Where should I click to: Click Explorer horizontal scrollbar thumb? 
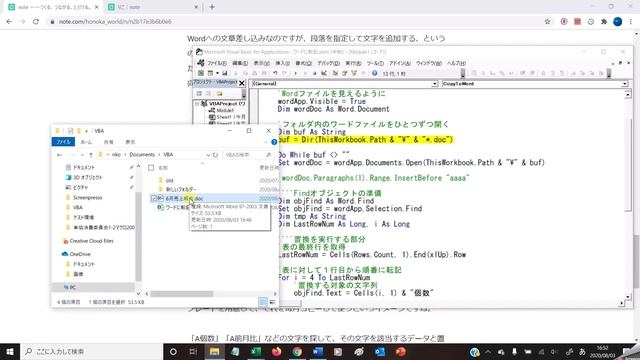pos(182,293)
